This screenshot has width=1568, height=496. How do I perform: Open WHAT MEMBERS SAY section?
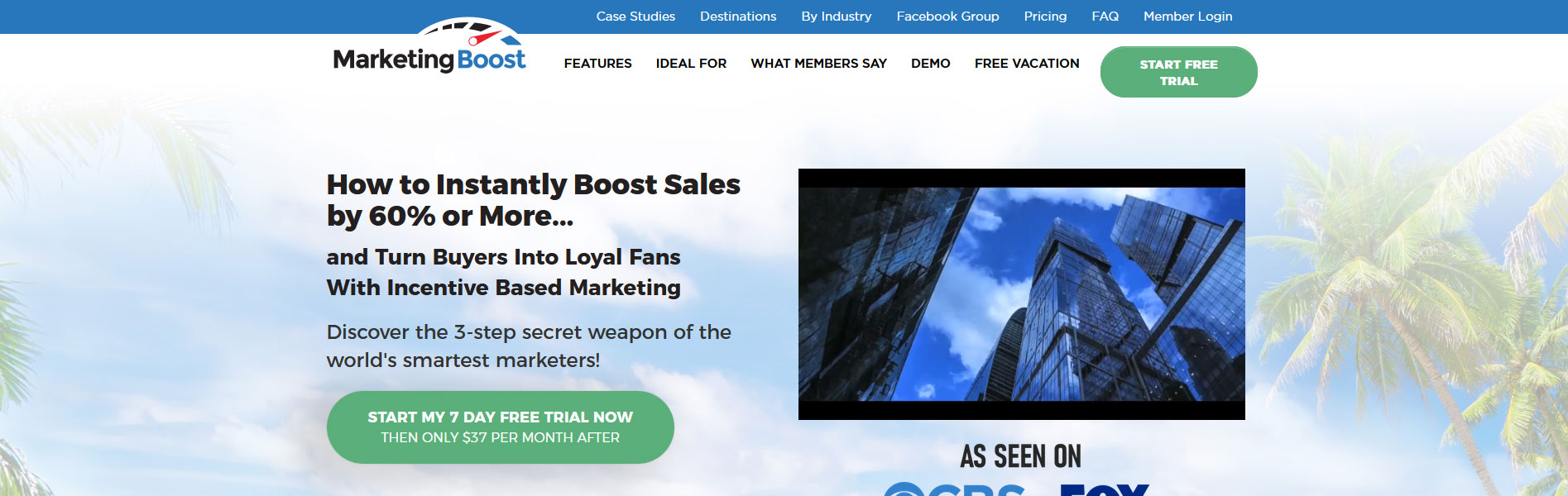[x=818, y=64]
